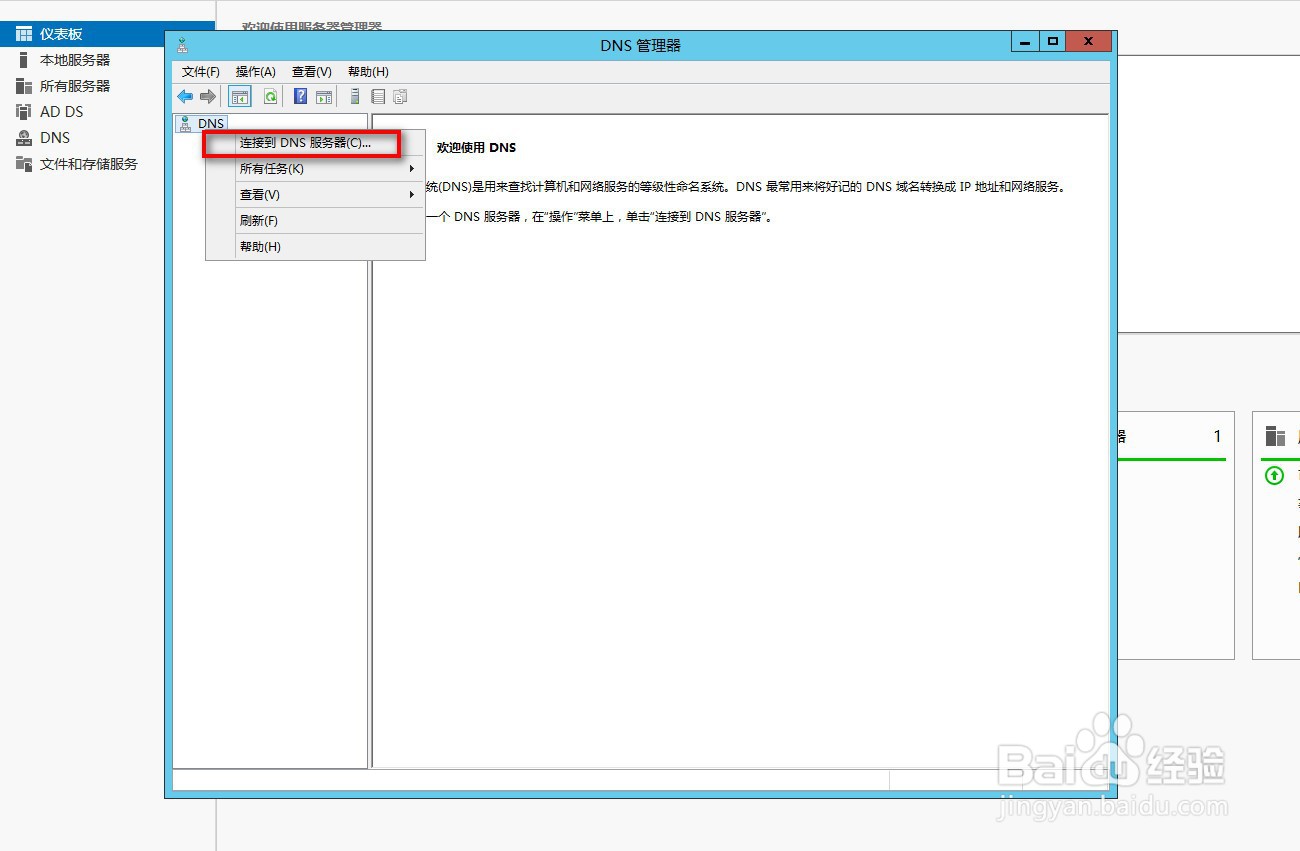
Task: Click the green Refresh toolbar icon
Action: (x=270, y=97)
